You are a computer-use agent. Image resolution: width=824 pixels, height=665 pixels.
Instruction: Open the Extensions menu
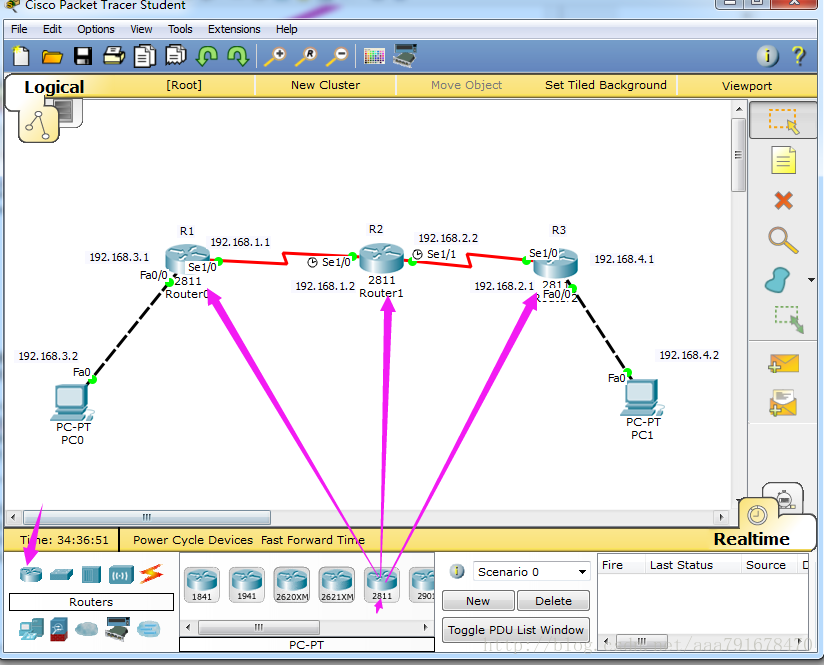coord(234,29)
